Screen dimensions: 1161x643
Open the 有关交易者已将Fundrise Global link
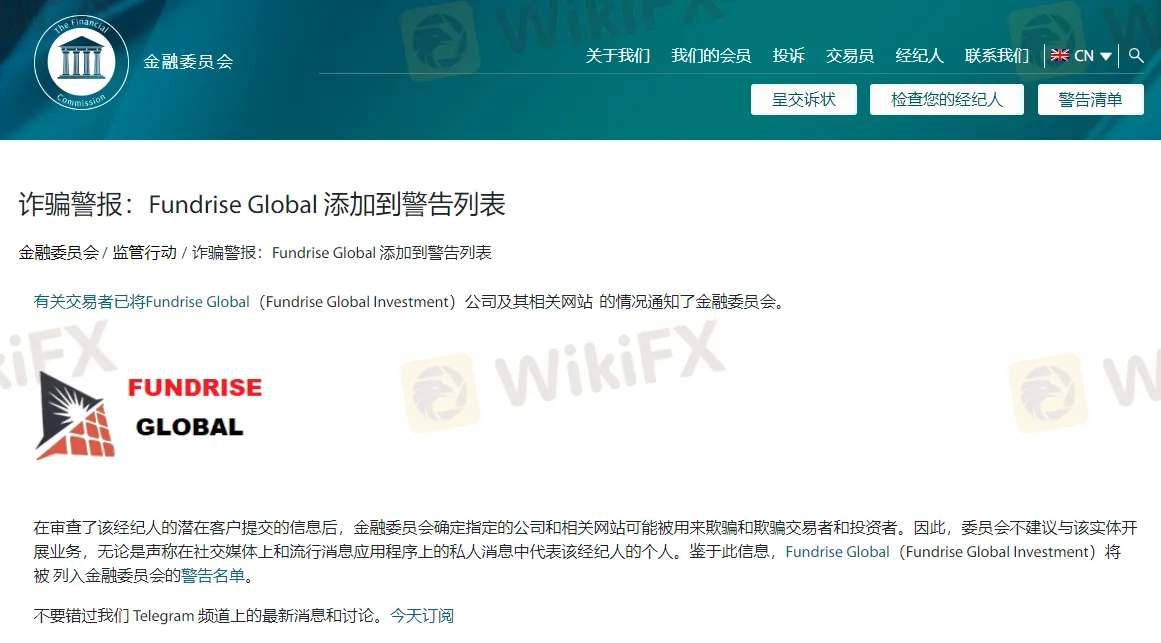coord(141,301)
